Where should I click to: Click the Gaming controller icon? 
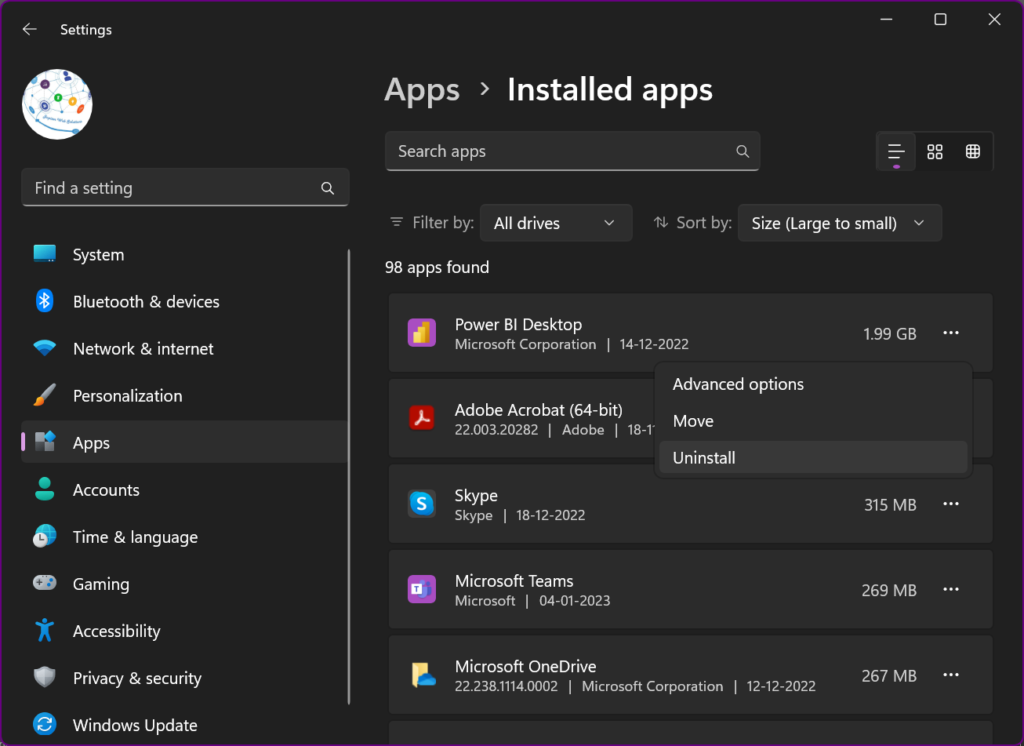[44, 583]
